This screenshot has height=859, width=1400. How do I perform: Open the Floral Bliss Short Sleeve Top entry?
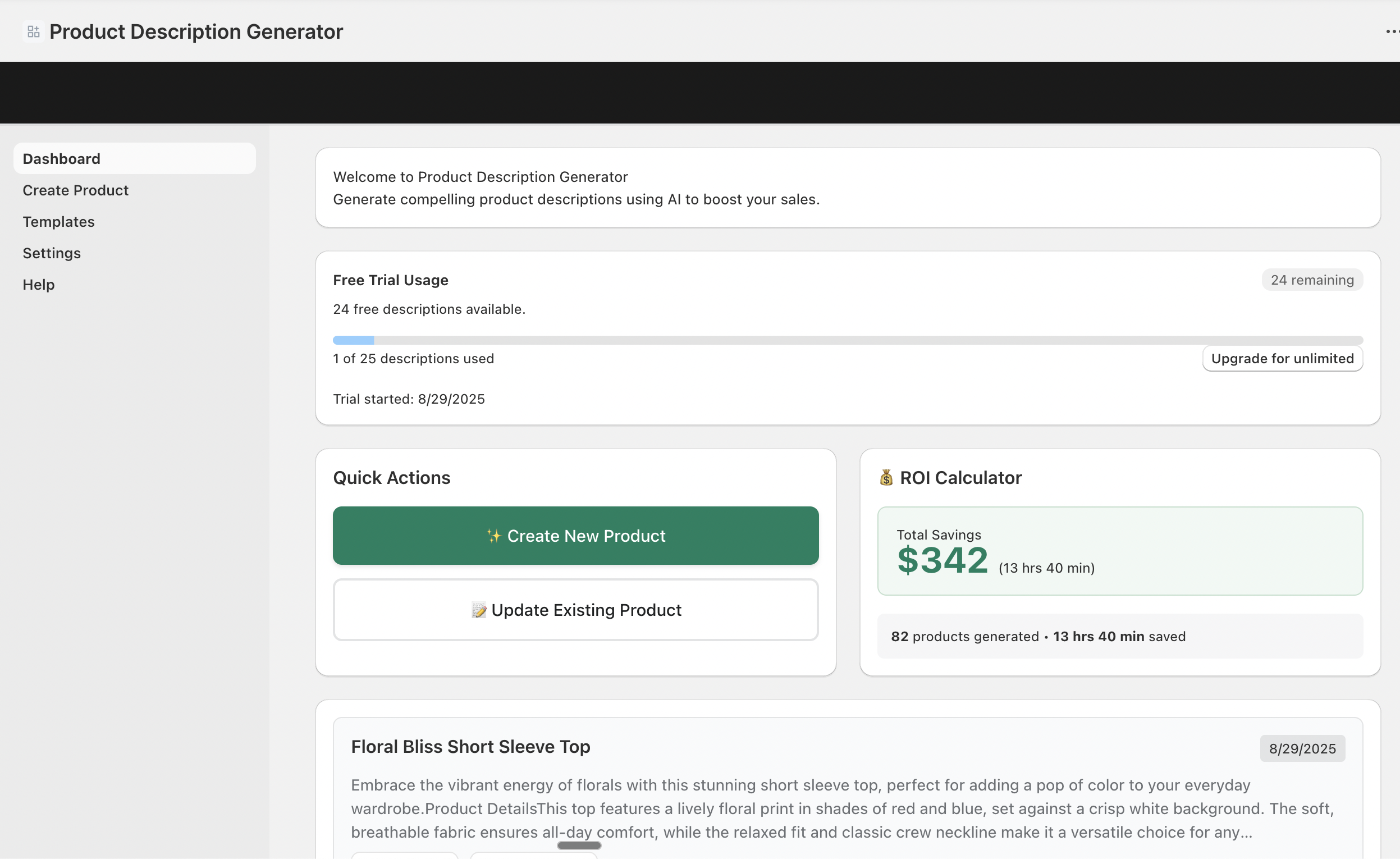pyautogui.click(x=470, y=747)
